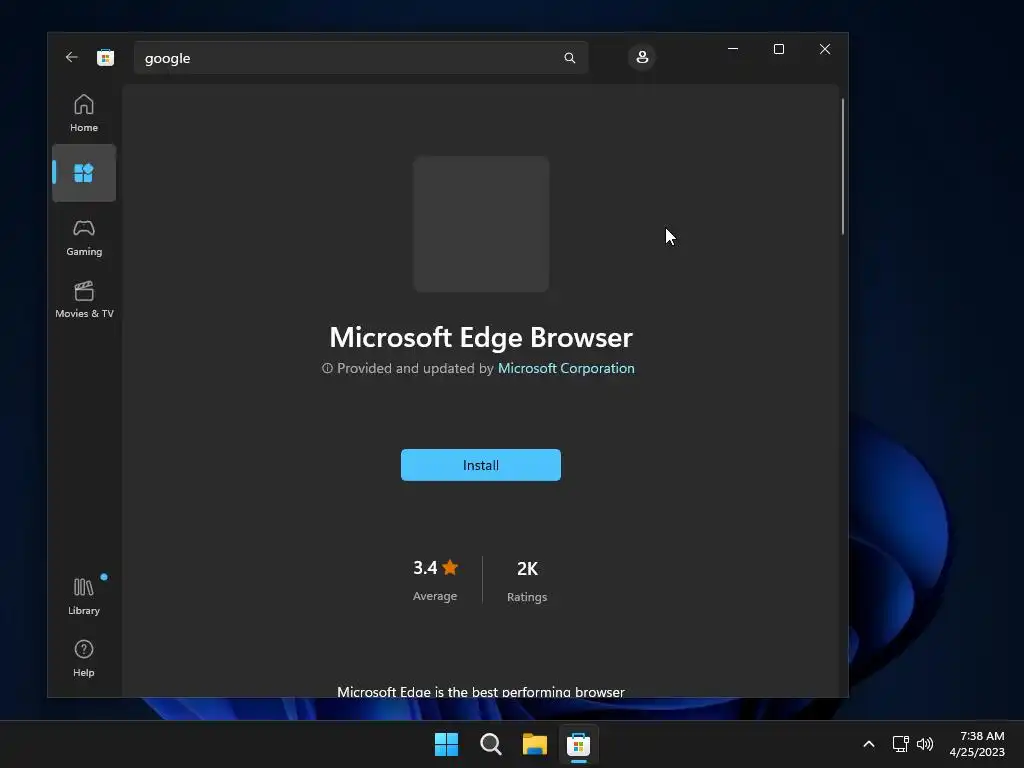
Task: Open taskbar Search
Action: 490,744
